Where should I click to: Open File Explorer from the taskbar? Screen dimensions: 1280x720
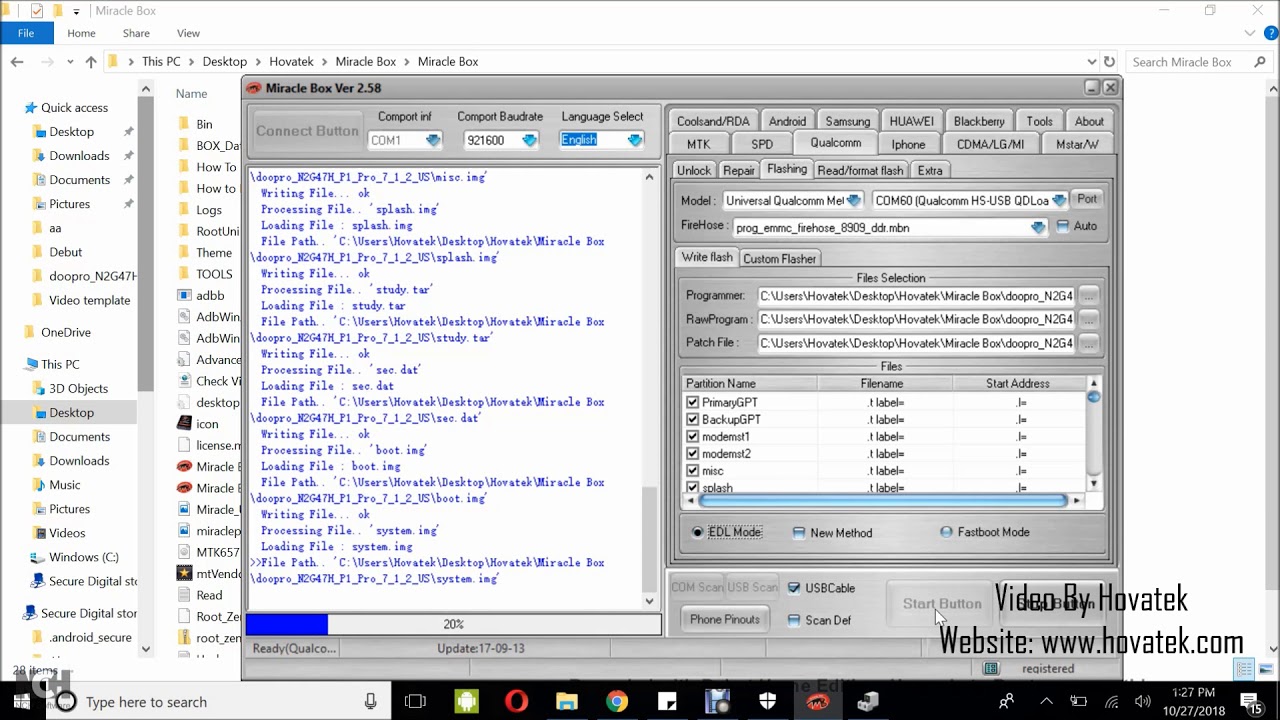[x=566, y=702]
